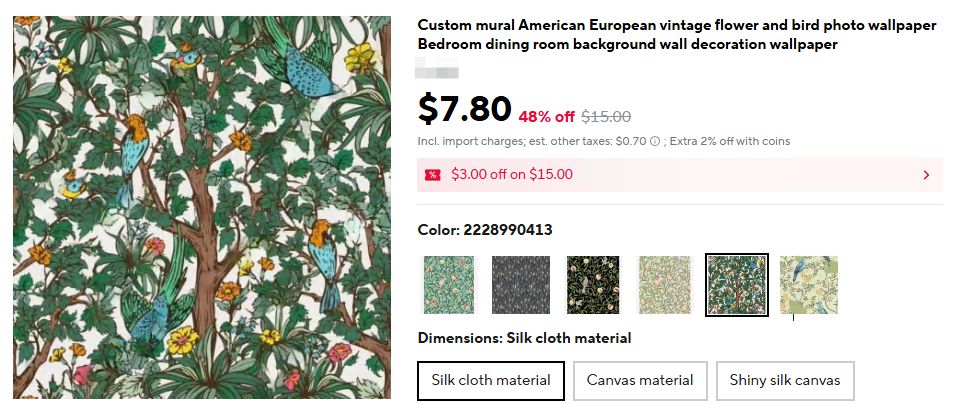Open the main wallpaper product image
Image resolution: width=953 pixels, height=404 pixels.
(x=201, y=208)
